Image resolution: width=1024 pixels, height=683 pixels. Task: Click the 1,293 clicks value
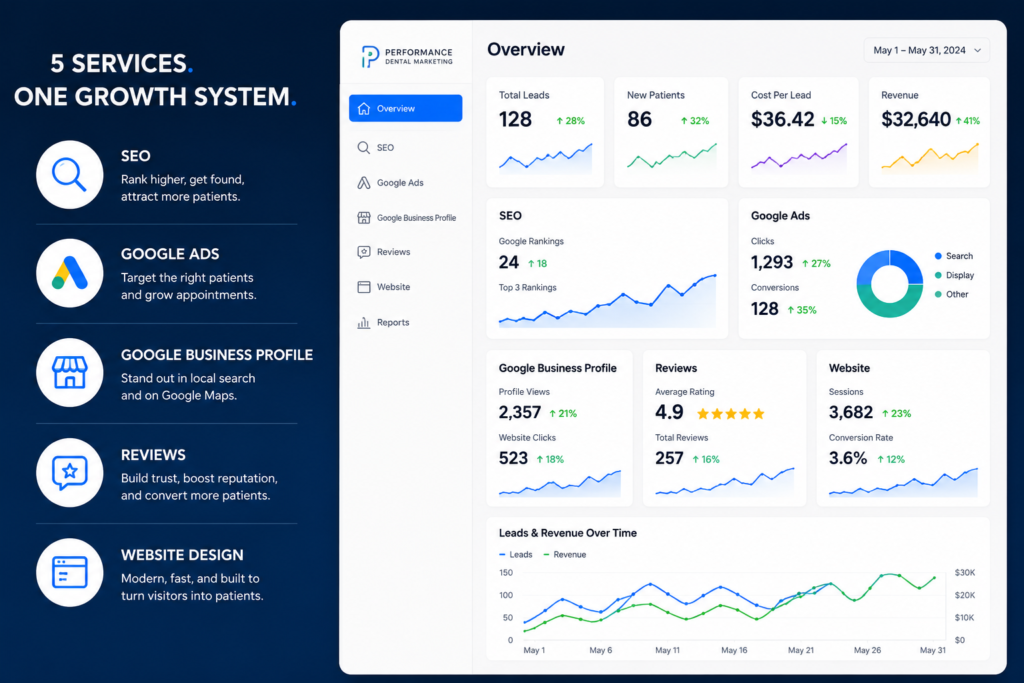(771, 262)
